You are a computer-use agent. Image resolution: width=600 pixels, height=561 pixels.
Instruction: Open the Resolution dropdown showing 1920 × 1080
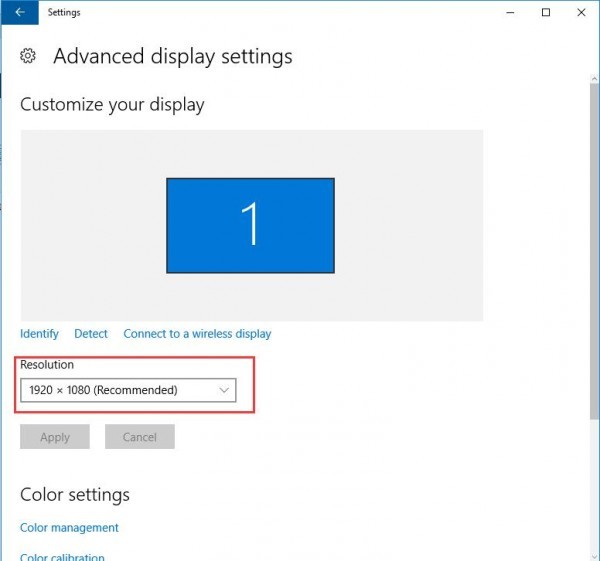[128, 390]
